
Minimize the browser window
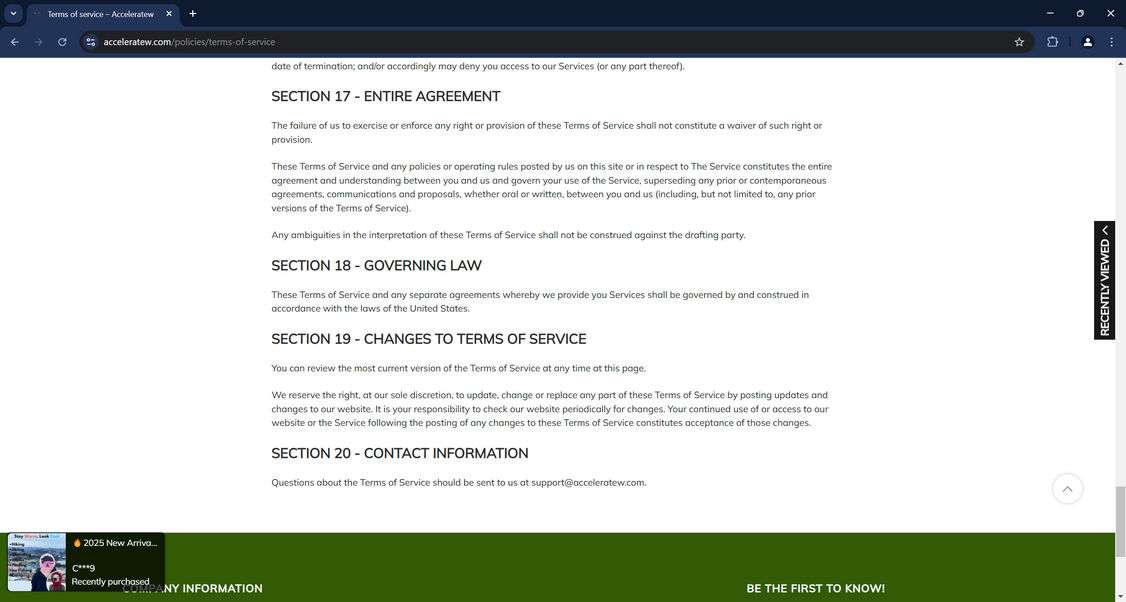tap(1050, 13)
